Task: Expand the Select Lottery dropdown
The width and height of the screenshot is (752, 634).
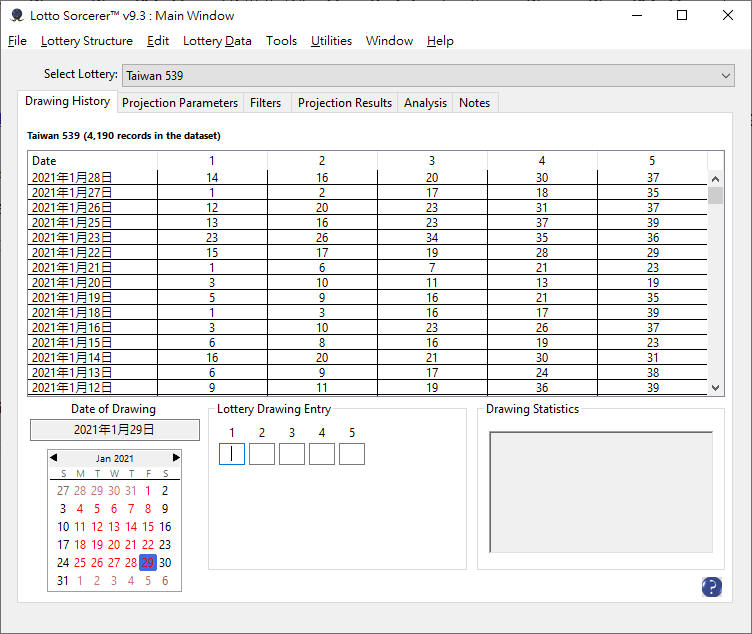Action: coord(726,75)
